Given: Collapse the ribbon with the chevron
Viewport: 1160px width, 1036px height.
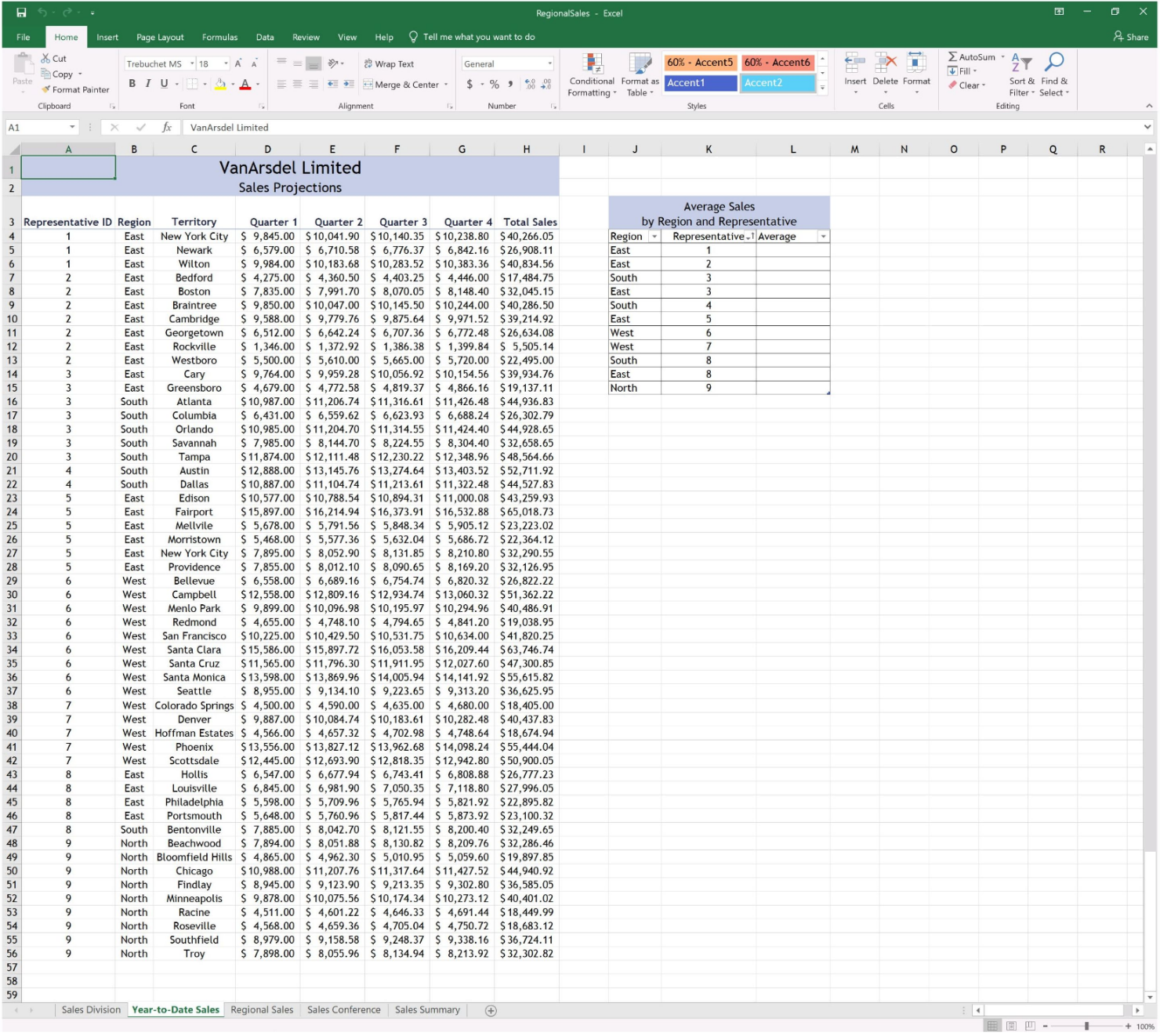Looking at the screenshot, I should click(x=1149, y=106).
